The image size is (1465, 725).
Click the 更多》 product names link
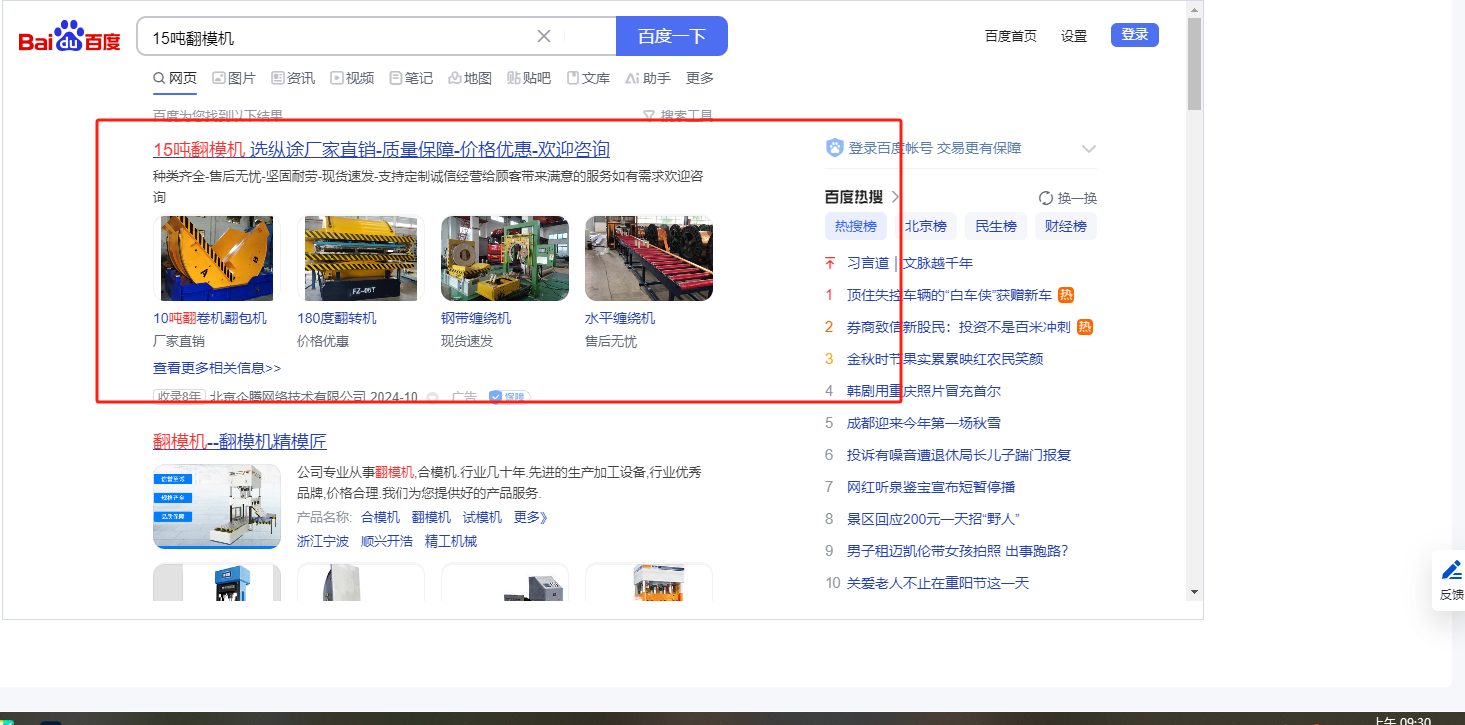click(x=531, y=517)
